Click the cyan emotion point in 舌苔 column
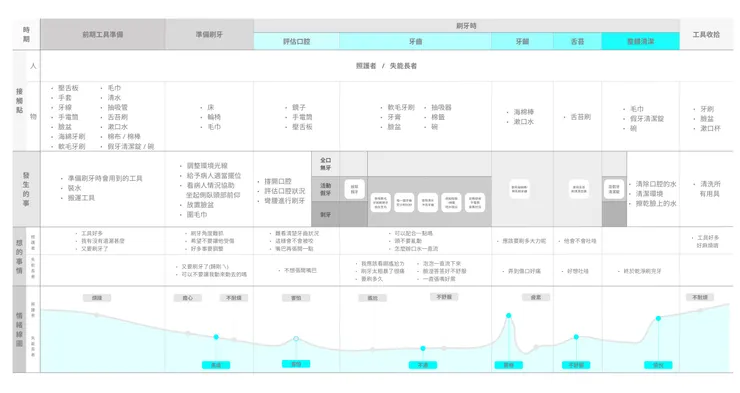Viewport: 740px width, 393px height. tap(576, 337)
